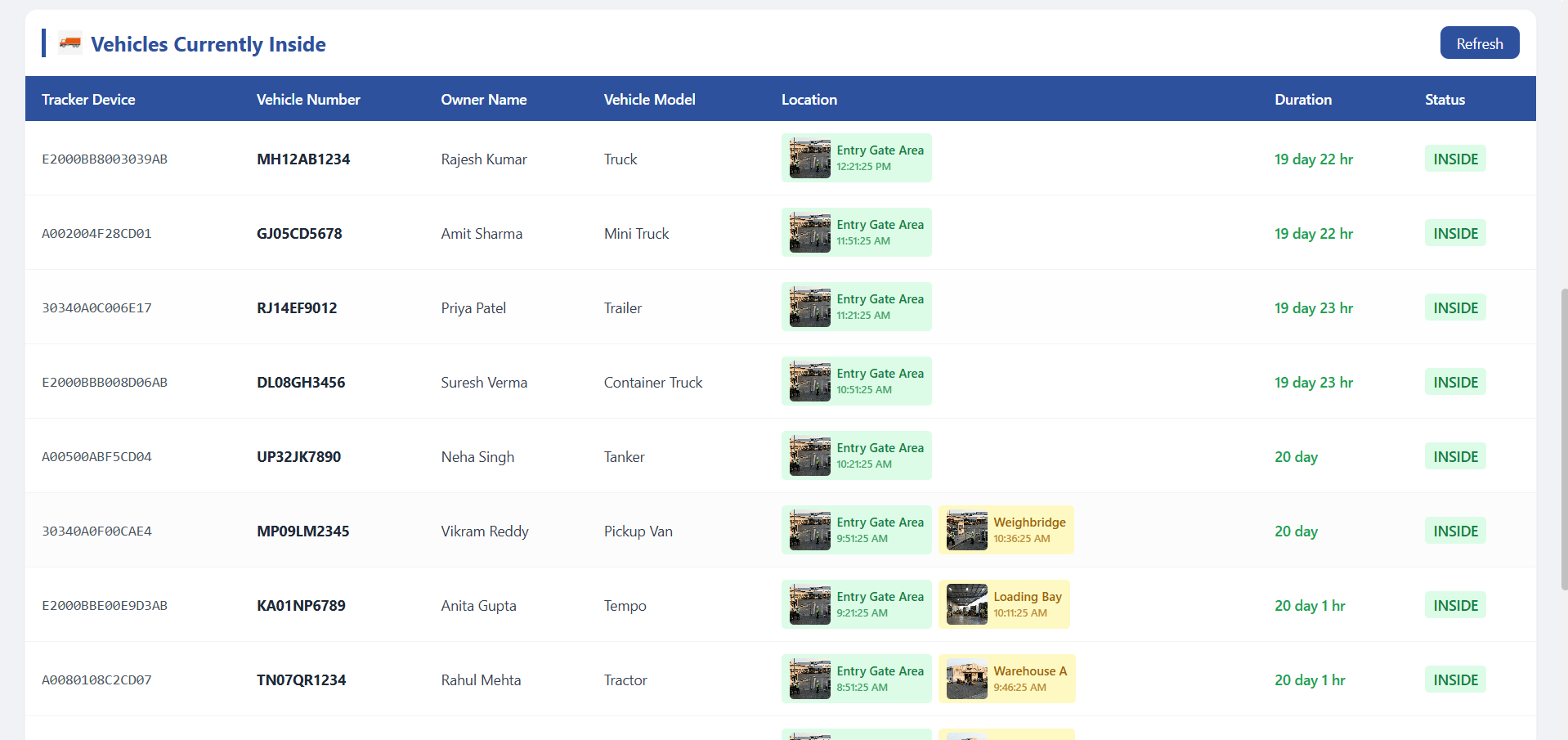The width and height of the screenshot is (1568, 740).
Task: Select the Location column header
Action: (x=809, y=99)
